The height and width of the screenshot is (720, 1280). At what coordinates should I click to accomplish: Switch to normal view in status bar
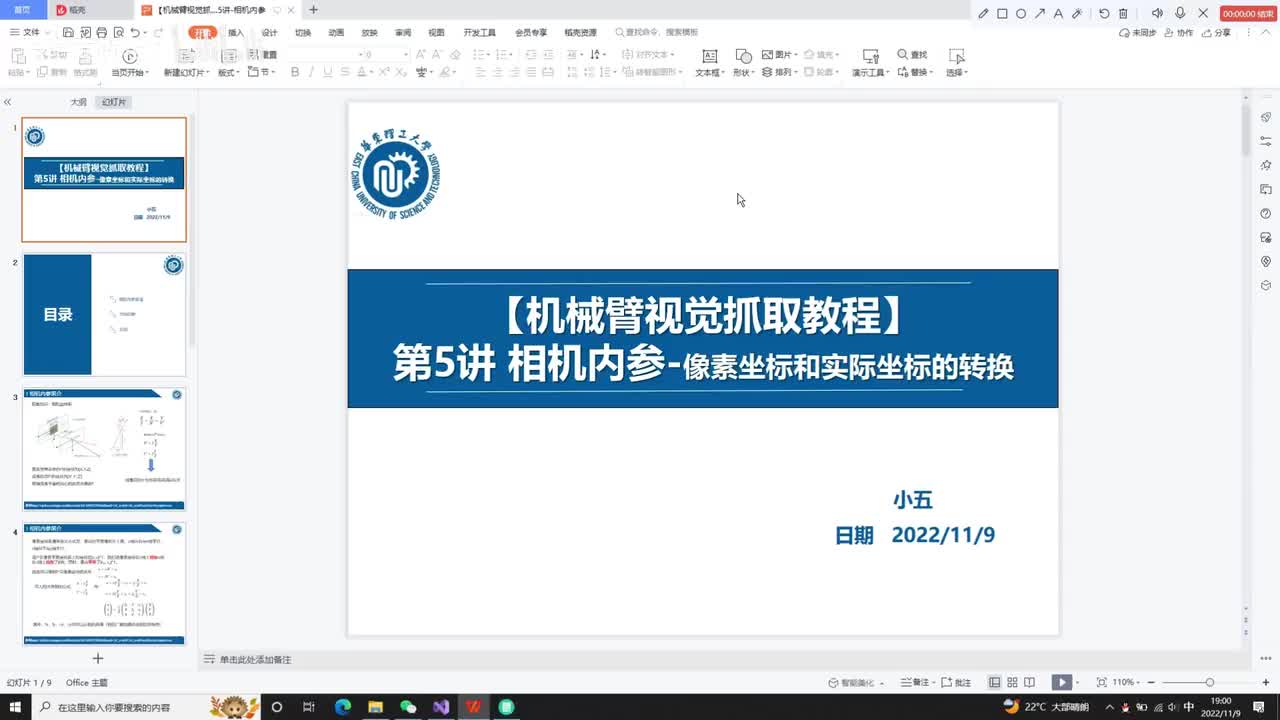tap(994, 682)
